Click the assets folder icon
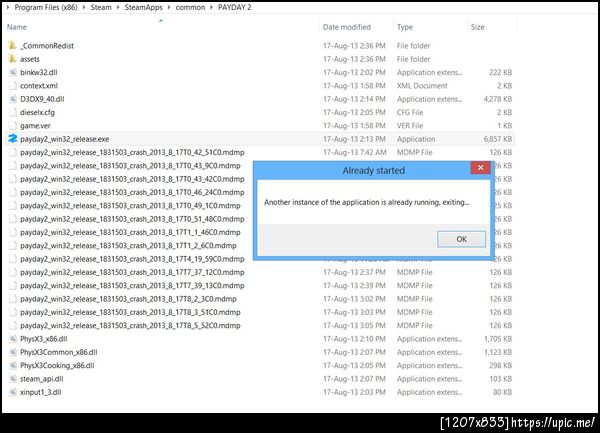Screen dimensions: 600x433 tap(12, 59)
